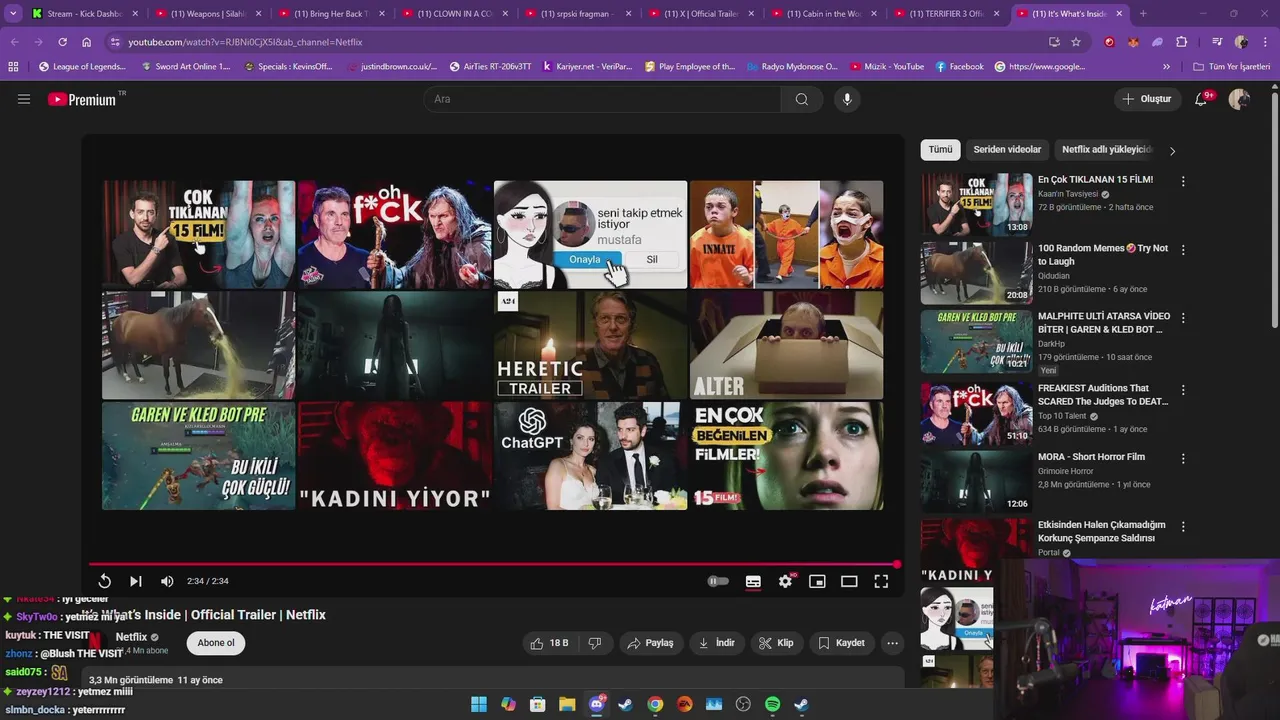Viewport: 1280px width, 720px height.
Task: Open a new browser tab
Action: (x=1143, y=14)
